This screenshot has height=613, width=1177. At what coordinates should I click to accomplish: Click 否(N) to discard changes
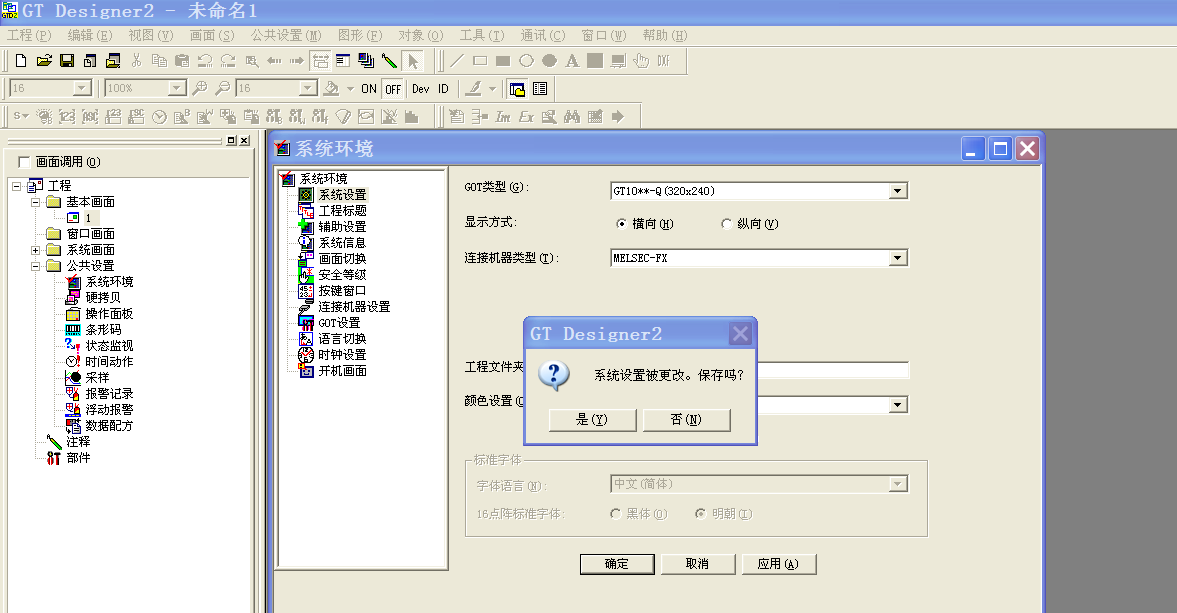pyautogui.click(x=686, y=420)
